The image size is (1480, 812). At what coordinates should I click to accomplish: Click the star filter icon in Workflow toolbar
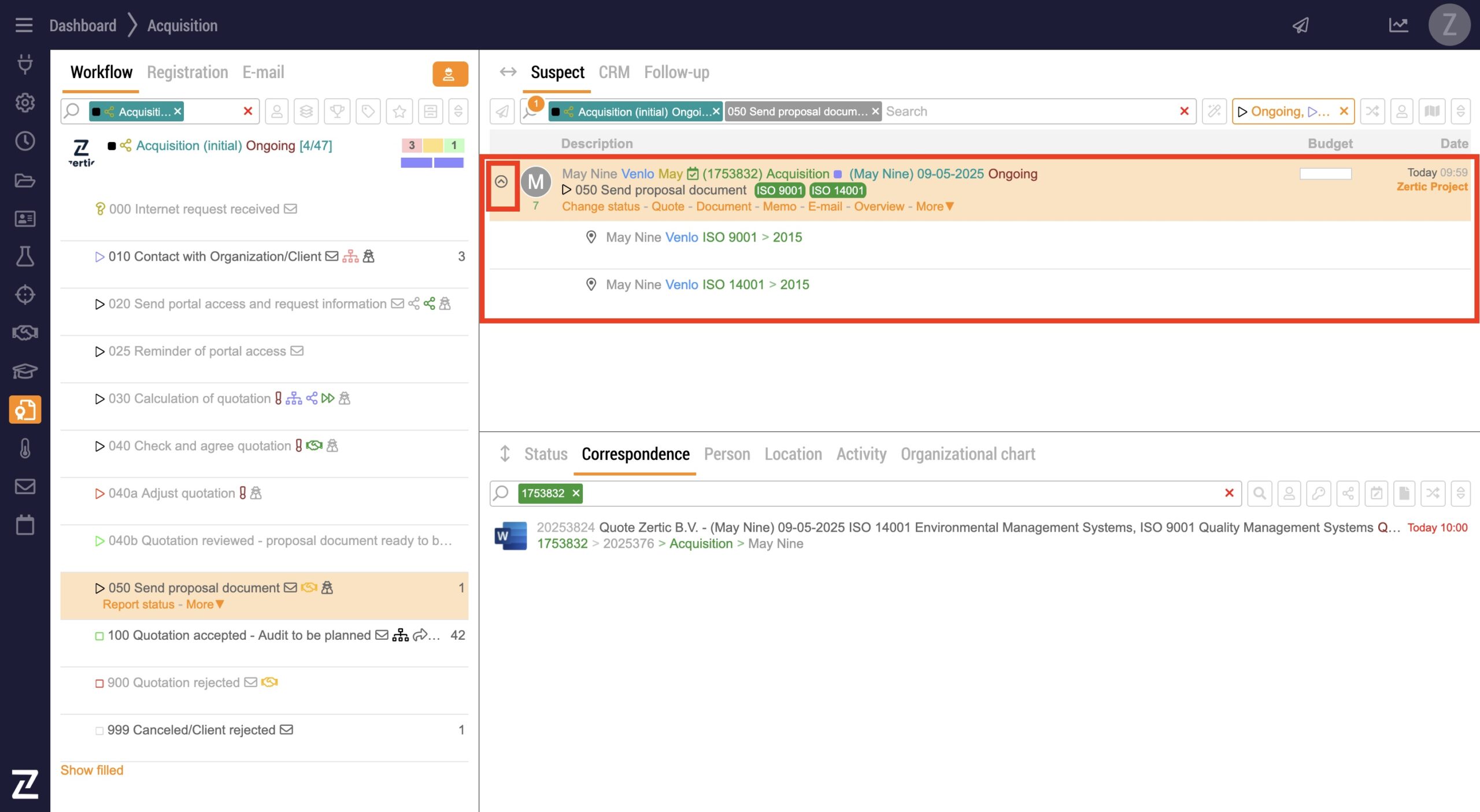(399, 112)
